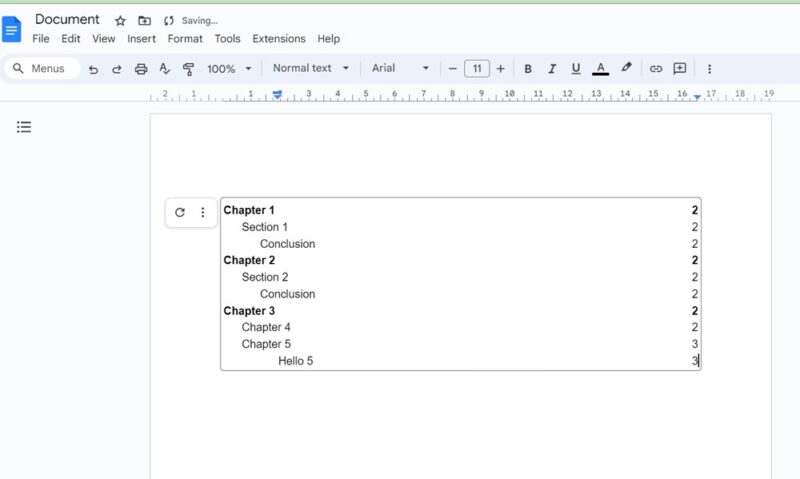Click page number 2 beside Chapter 1
800x479 pixels.
click(694, 210)
